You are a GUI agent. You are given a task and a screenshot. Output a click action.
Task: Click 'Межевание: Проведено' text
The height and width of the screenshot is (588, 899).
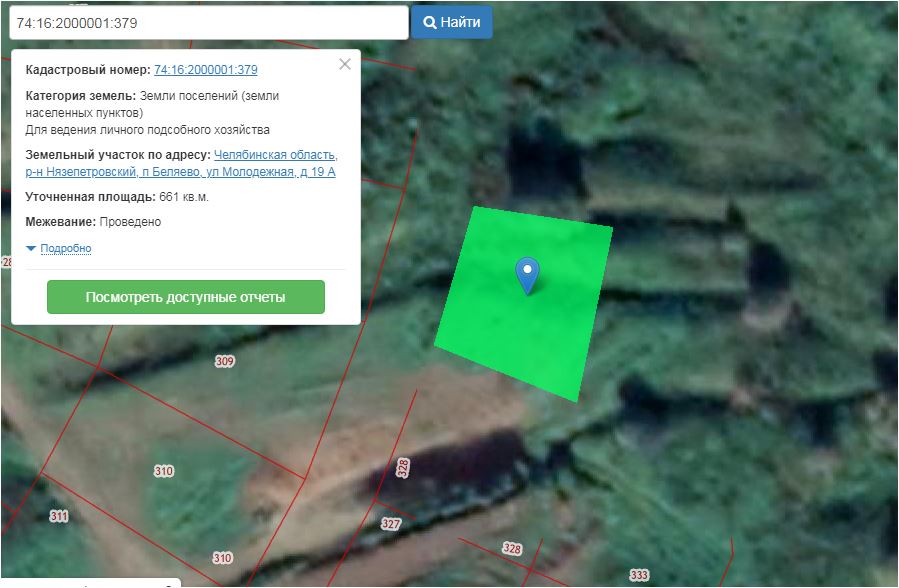pos(93,222)
